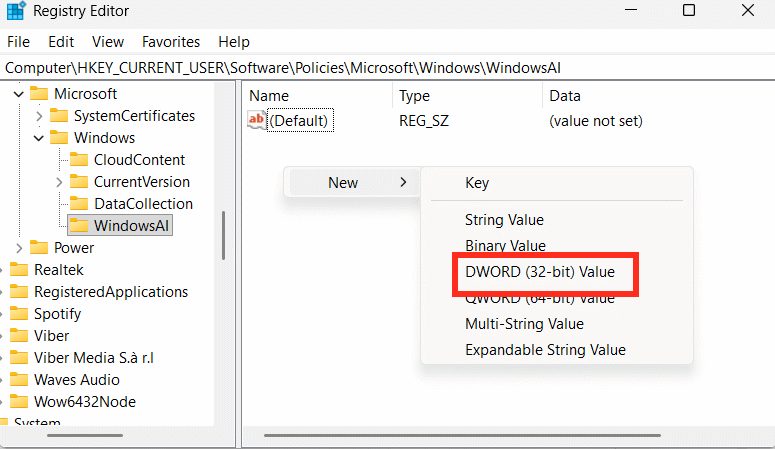Click the registry path address bar
The image size is (775, 449).
[388, 68]
